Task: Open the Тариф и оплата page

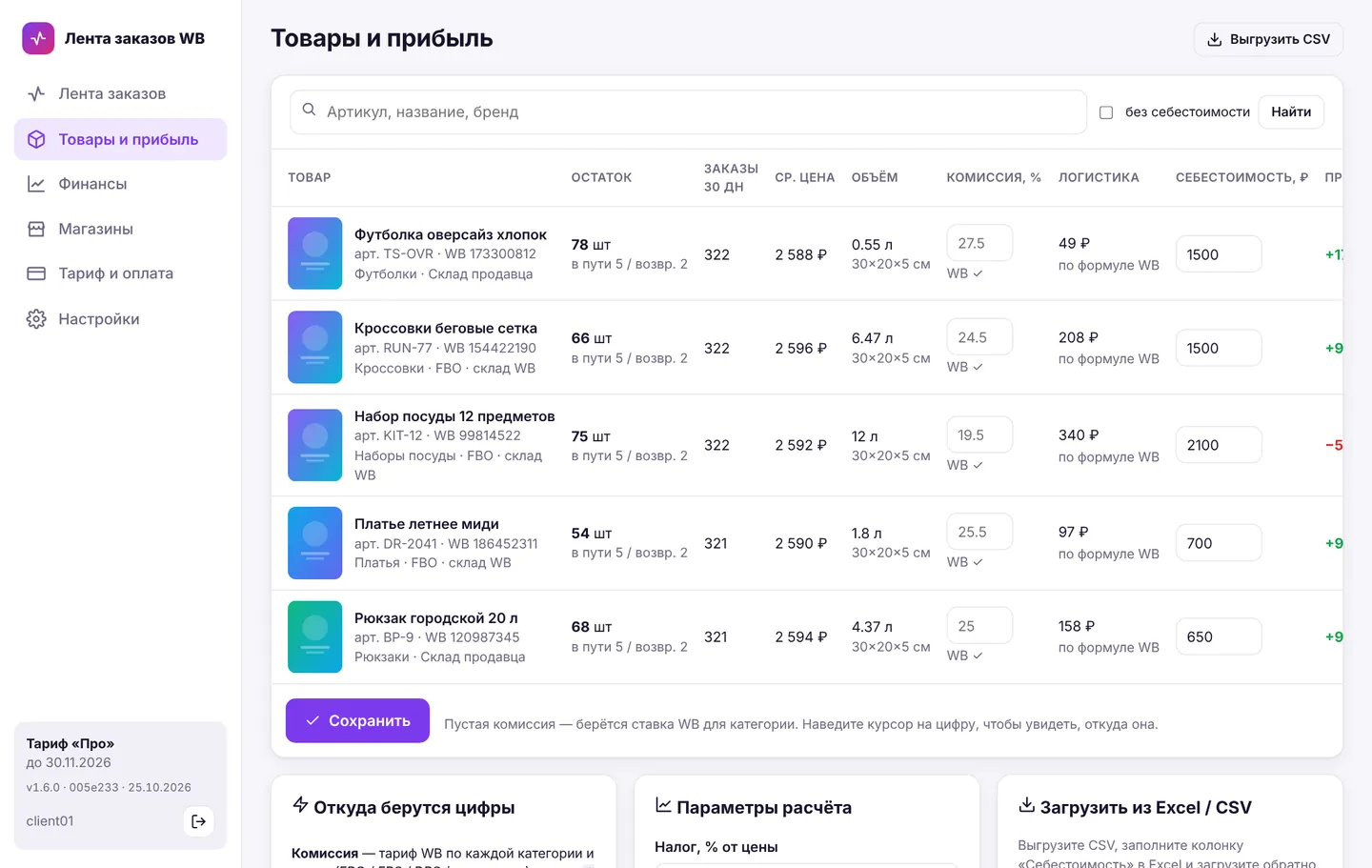Action: click(x=120, y=273)
